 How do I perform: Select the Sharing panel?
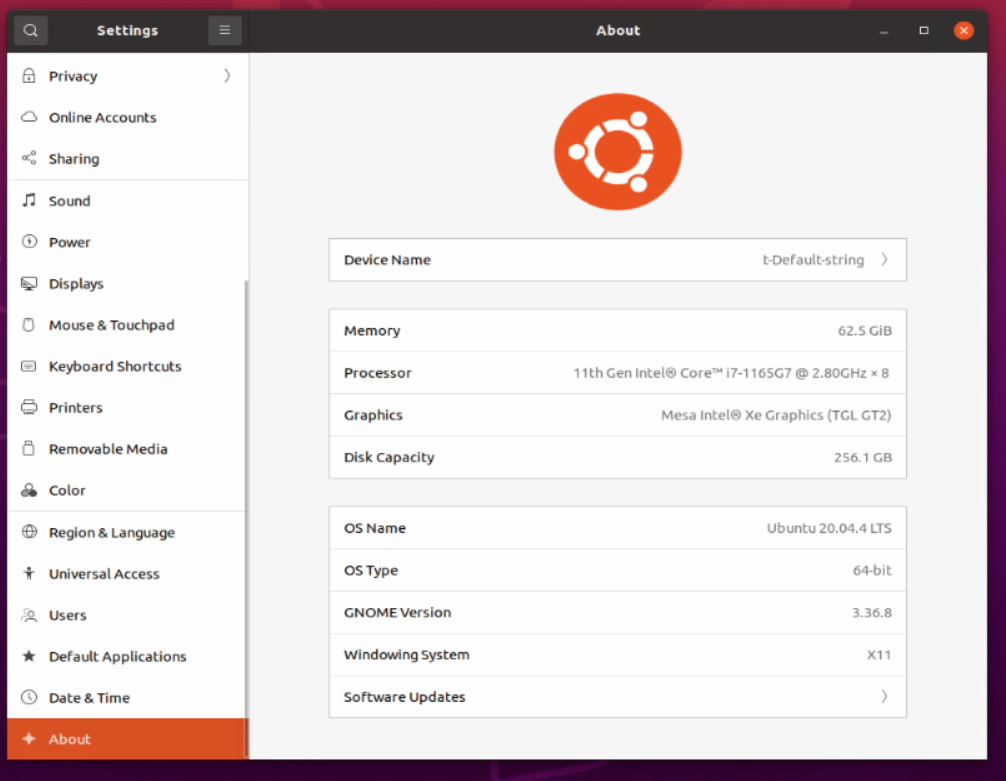[x=127, y=159]
